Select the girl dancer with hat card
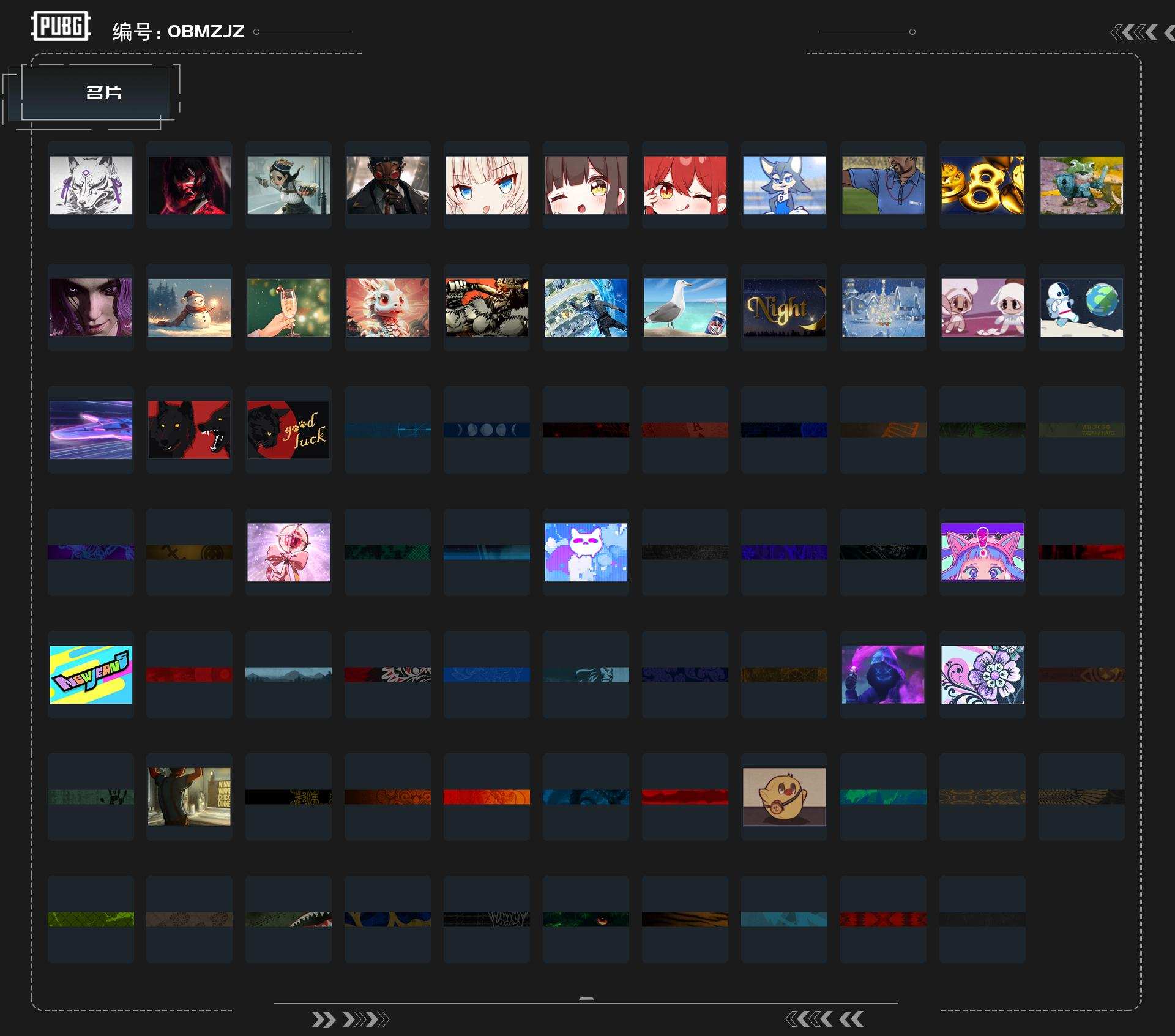This screenshot has height=1036, width=1175. pyautogui.click(x=289, y=185)
